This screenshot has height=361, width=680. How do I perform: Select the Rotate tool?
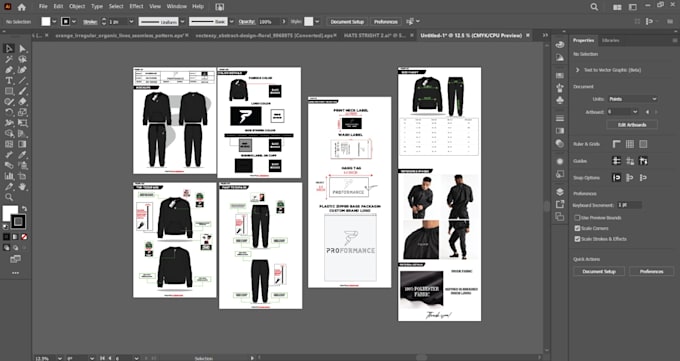tap(9, 112)
